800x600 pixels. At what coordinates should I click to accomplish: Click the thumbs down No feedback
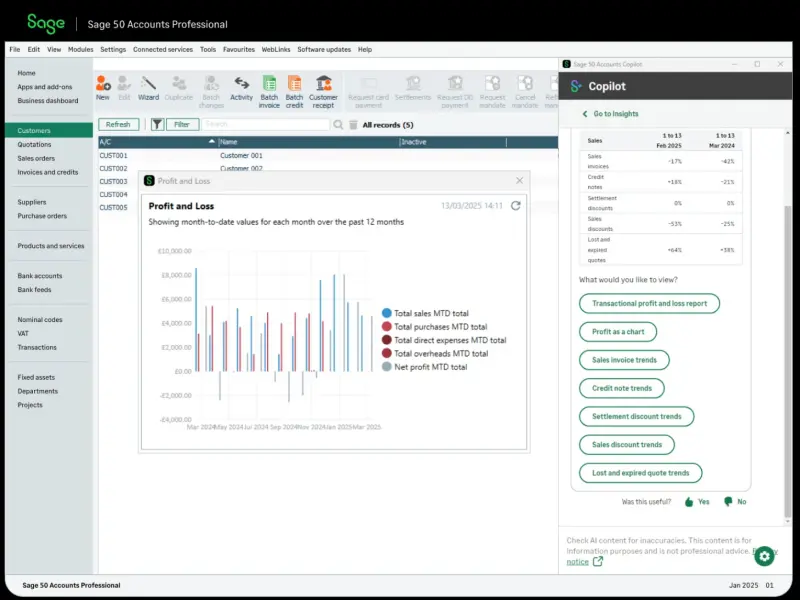pyautogui.click(x=734, y=502)
